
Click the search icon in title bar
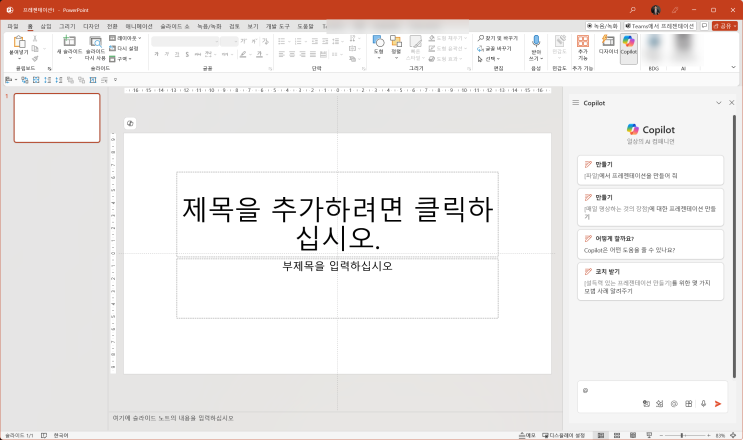click(x=633, y=9)
